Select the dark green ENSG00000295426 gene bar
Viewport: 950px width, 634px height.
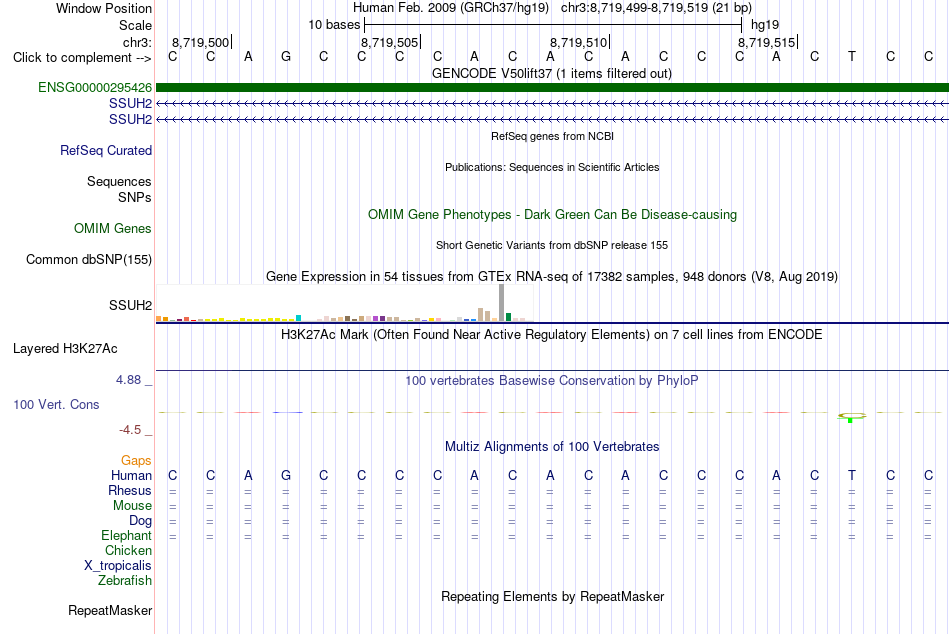552,87
